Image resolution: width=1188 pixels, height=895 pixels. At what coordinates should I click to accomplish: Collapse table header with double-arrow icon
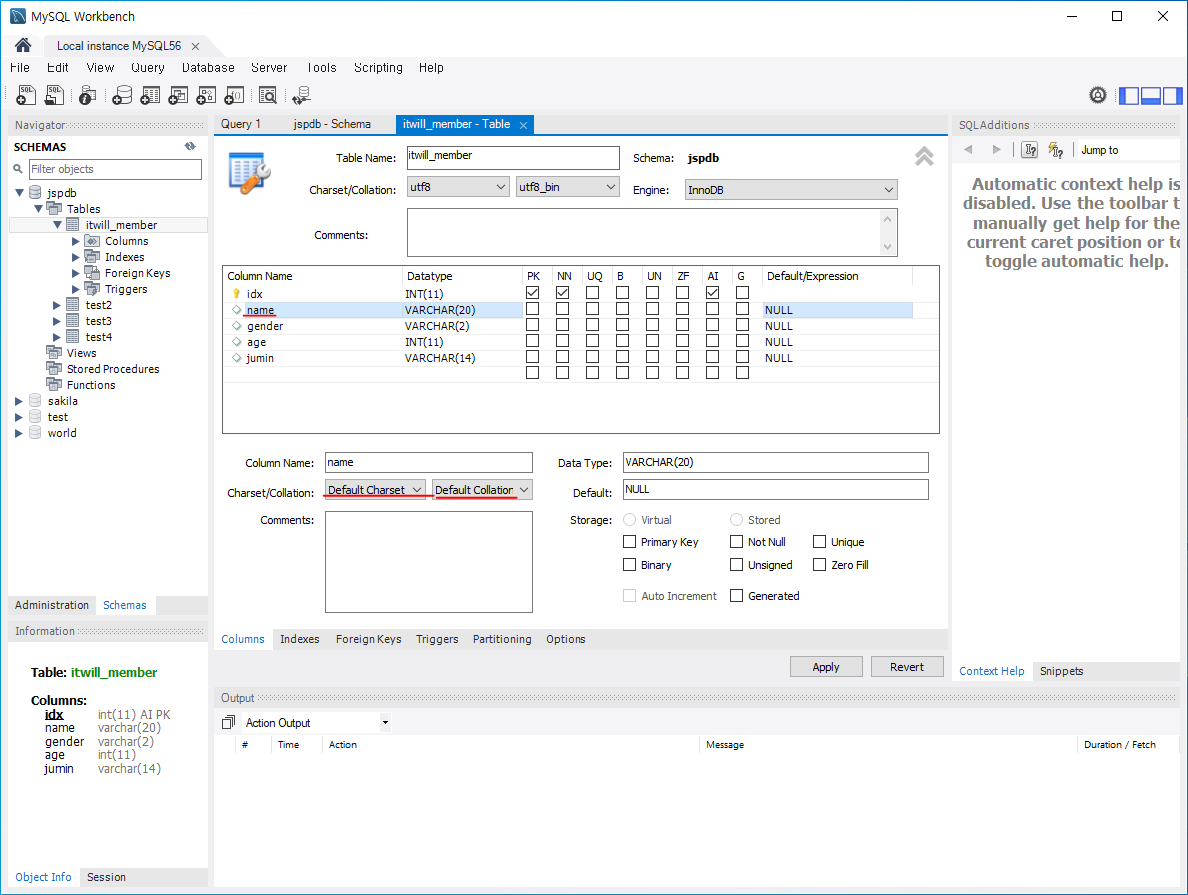[x=924, y=156]
